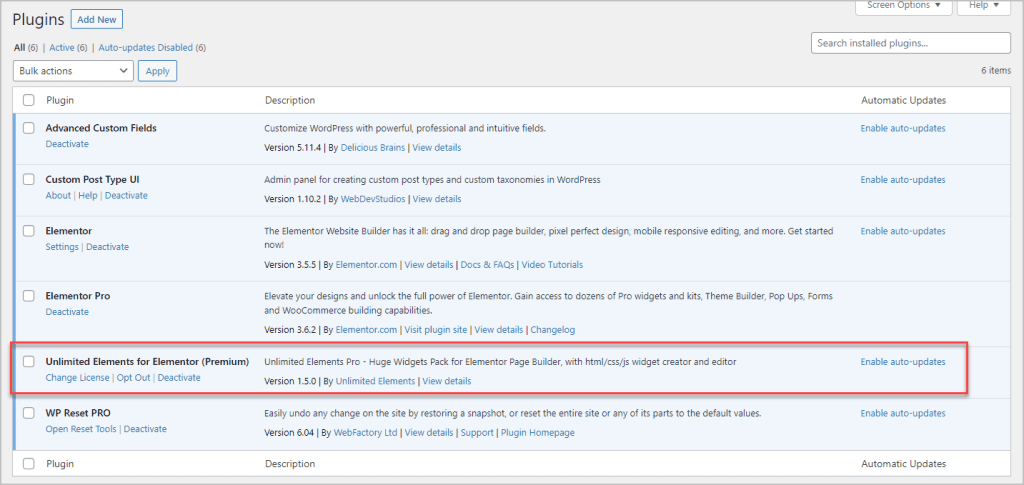Image resolution: width=1024 pixels, height=485 pixels.
Task: Visit plugin site for Elementor Pro
Action: pos(436,330)
